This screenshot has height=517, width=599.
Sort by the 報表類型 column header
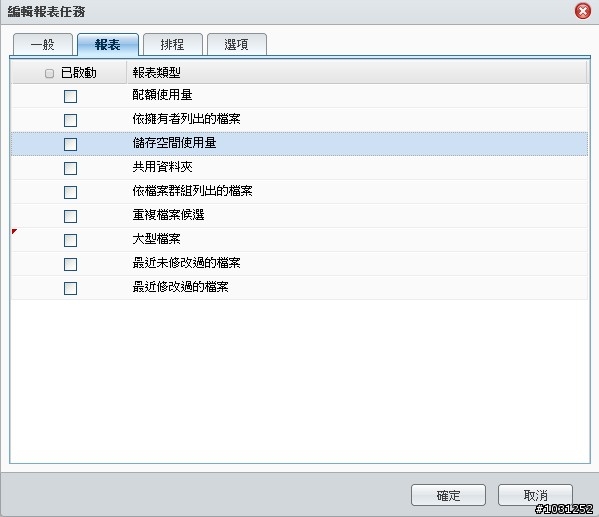point(357,72)
